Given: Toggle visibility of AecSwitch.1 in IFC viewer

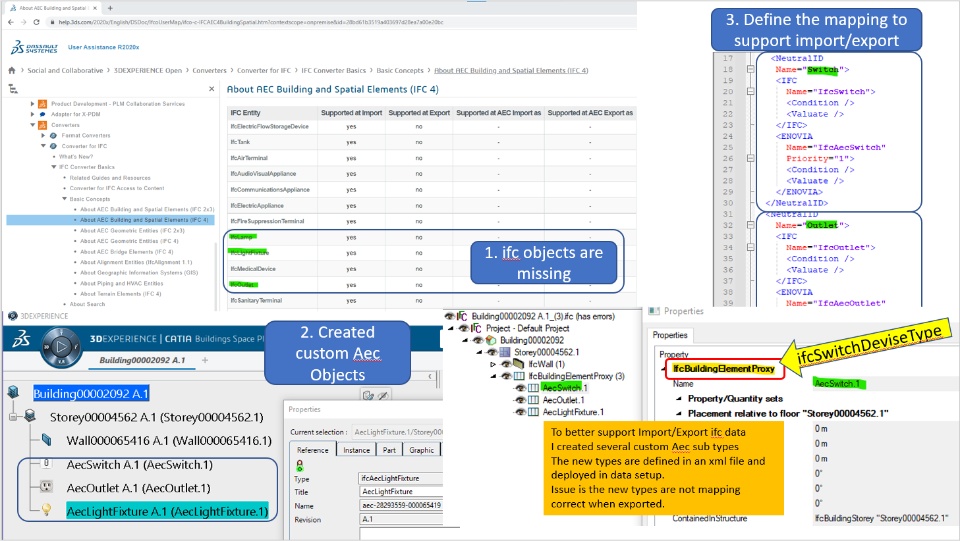Looking at the screenshot, I should (520, 388).
